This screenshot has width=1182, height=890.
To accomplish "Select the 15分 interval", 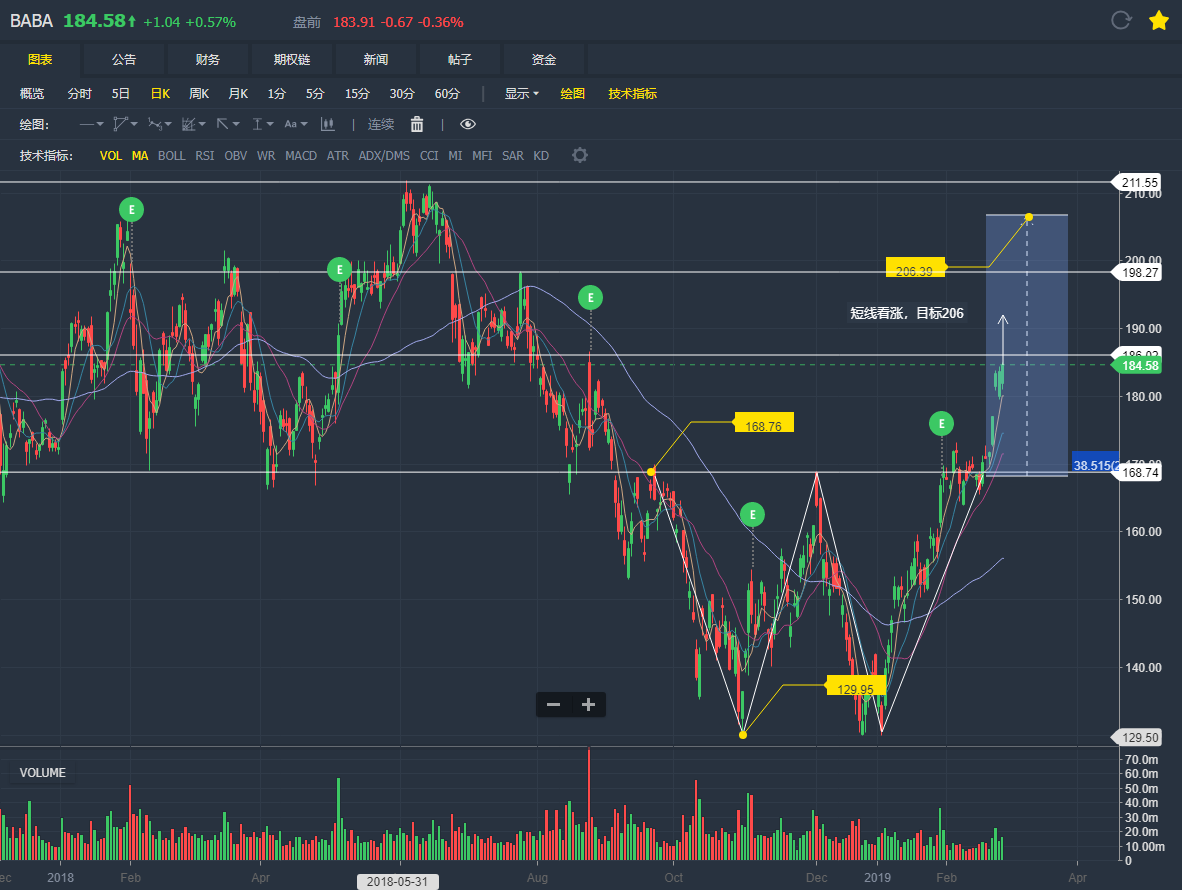I will point(357,93).
